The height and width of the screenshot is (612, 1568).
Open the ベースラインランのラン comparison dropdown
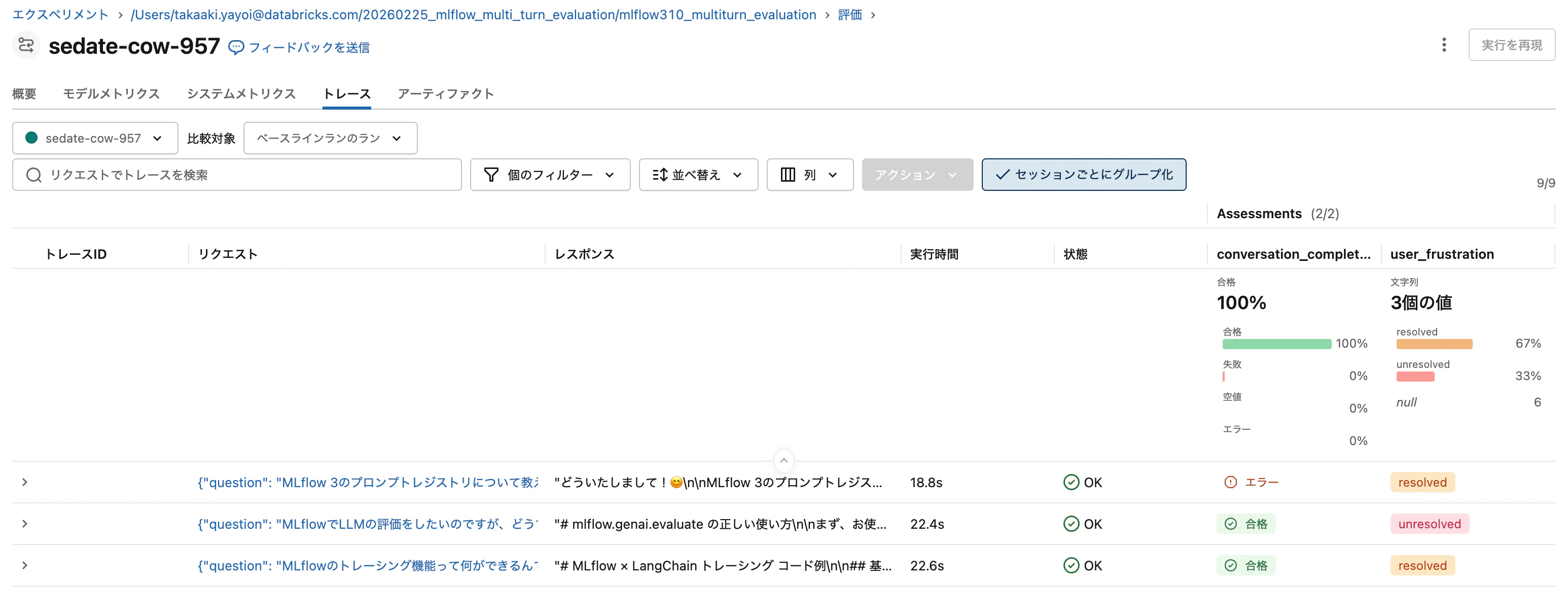point(330,138)
